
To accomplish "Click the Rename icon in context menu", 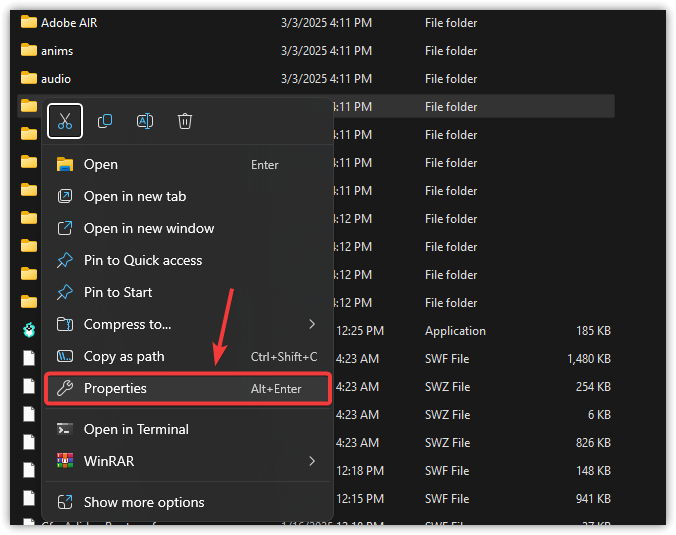I will pyautogui.click(x=145, y=121).
